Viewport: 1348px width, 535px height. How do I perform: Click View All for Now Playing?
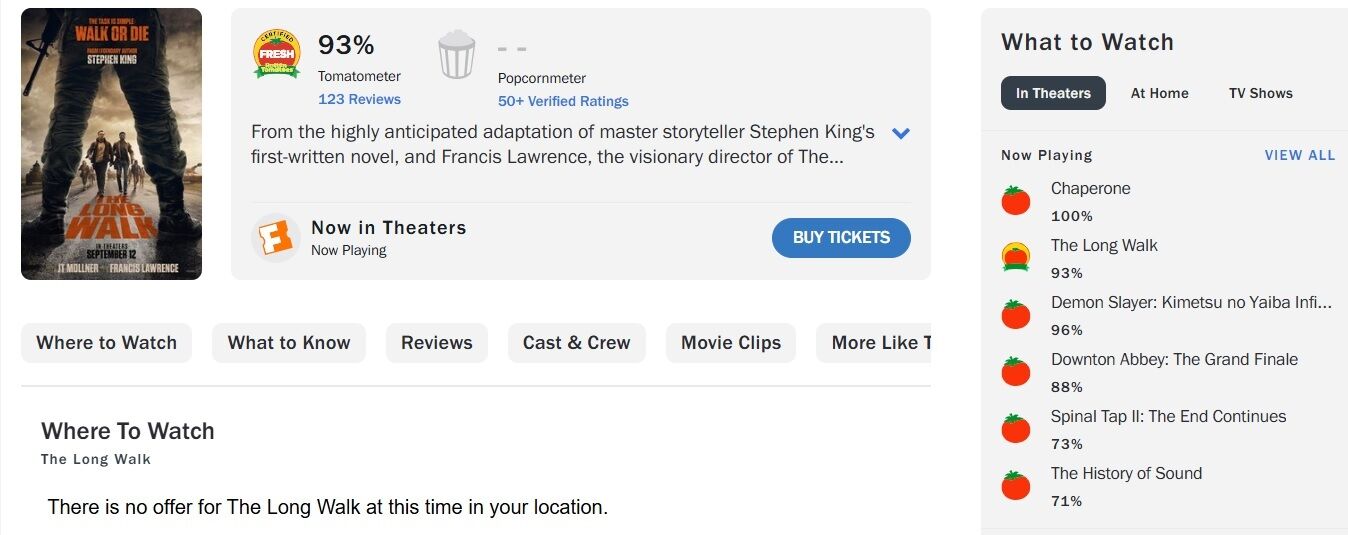click(x=1299, y=155)
